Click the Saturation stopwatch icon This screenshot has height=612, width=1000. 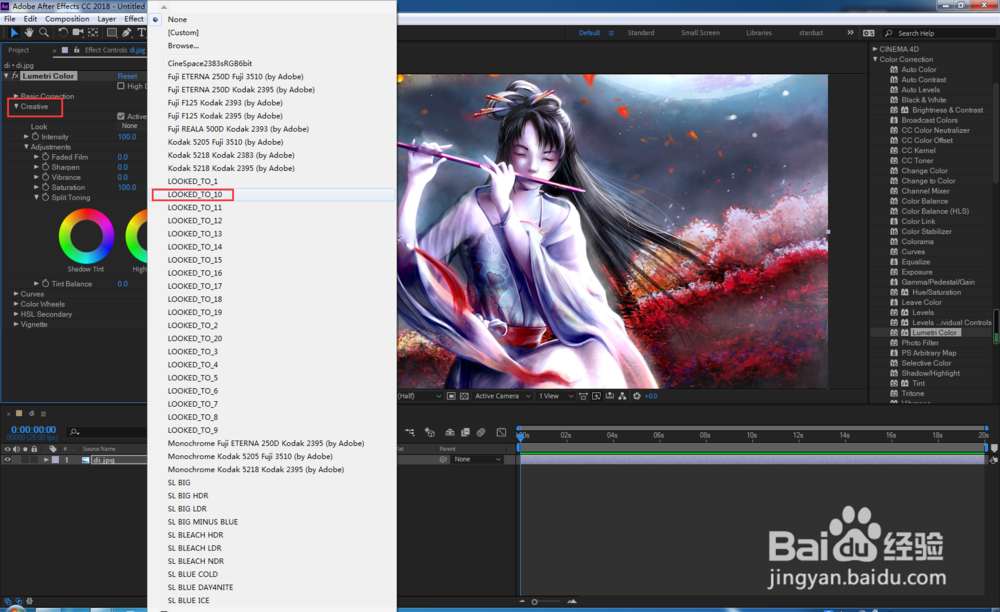pyautogui.click(x=46, y=187)
